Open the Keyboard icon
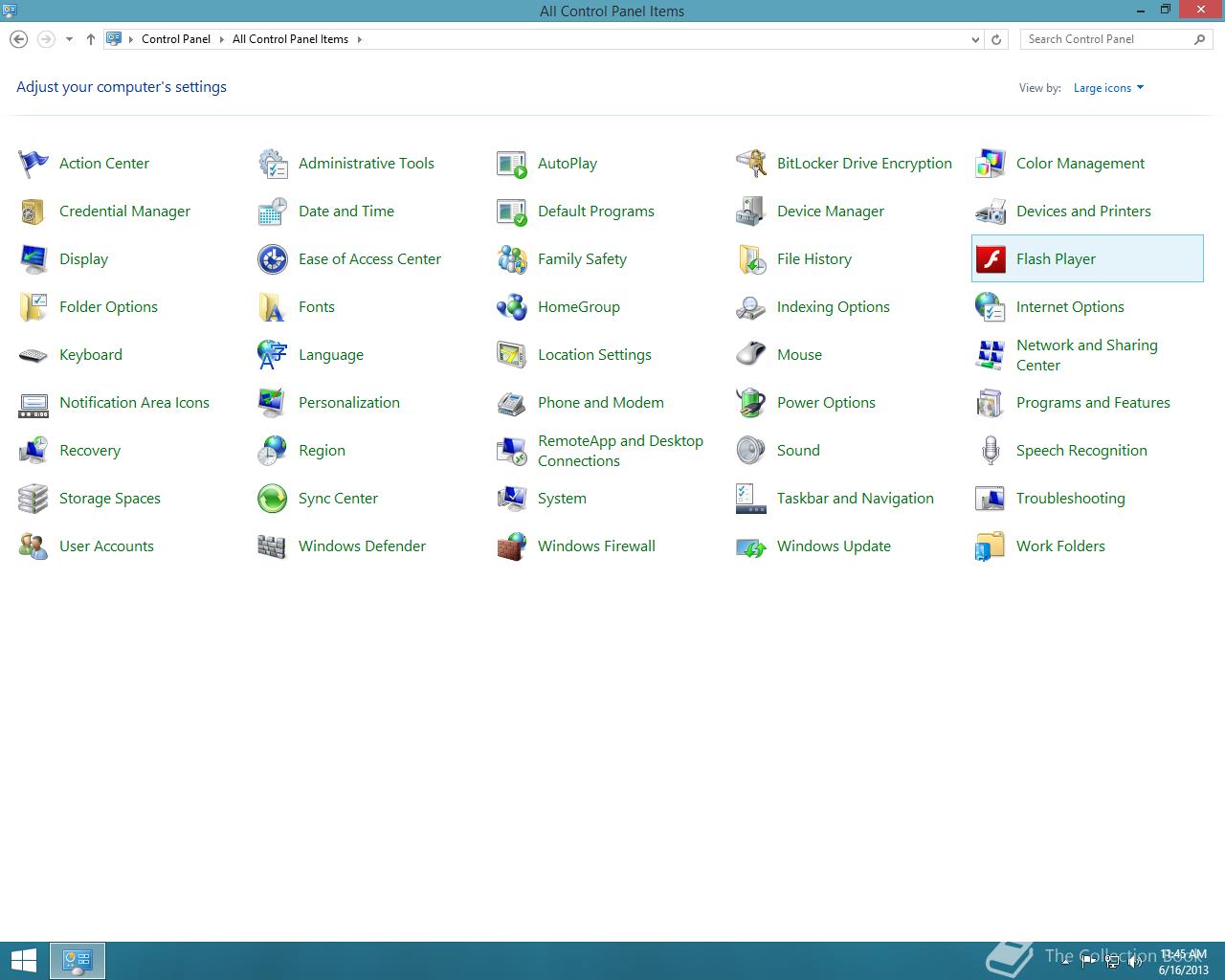Screen dimensions: 1225x980 point(33,355)
